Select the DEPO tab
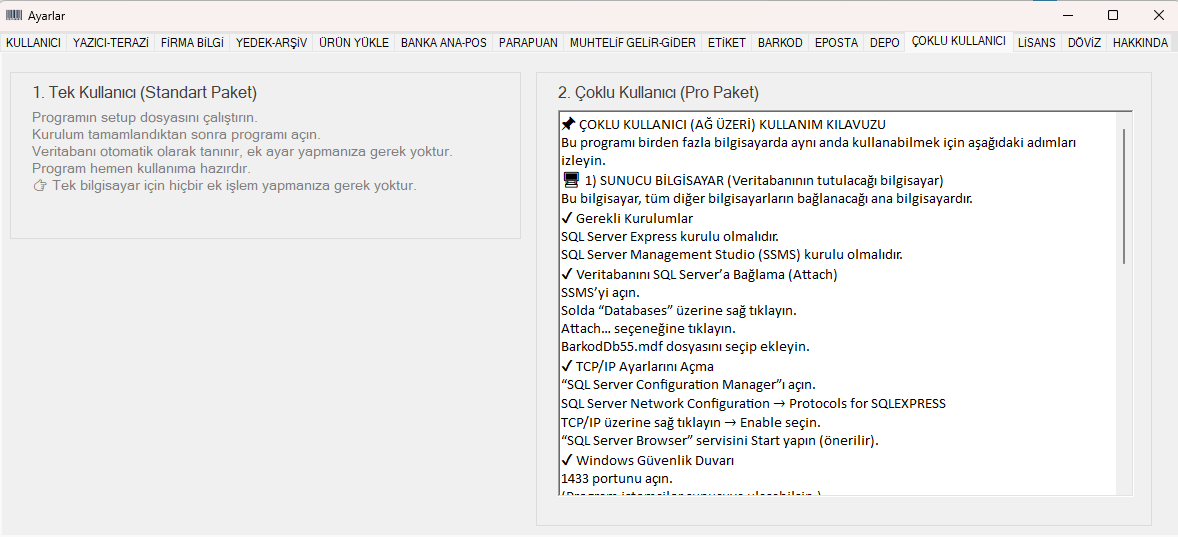Viewport: 1178px width, 537px height. [x=884, y=43]
